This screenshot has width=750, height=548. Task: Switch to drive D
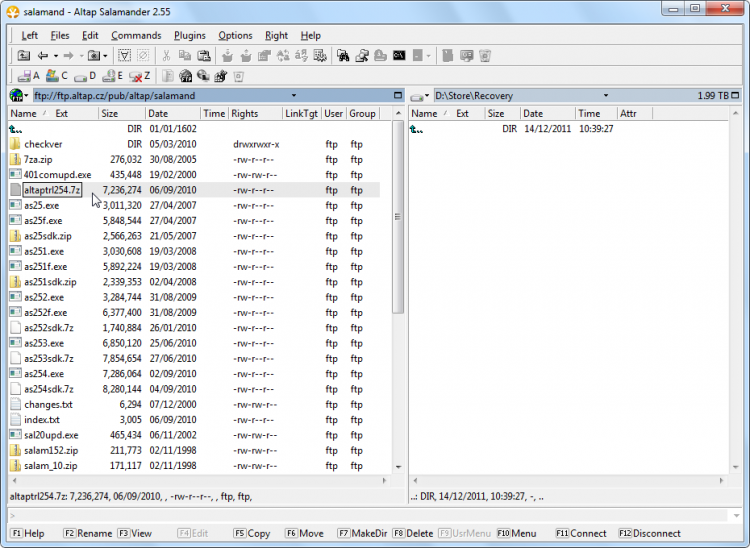tap(85, 76)
